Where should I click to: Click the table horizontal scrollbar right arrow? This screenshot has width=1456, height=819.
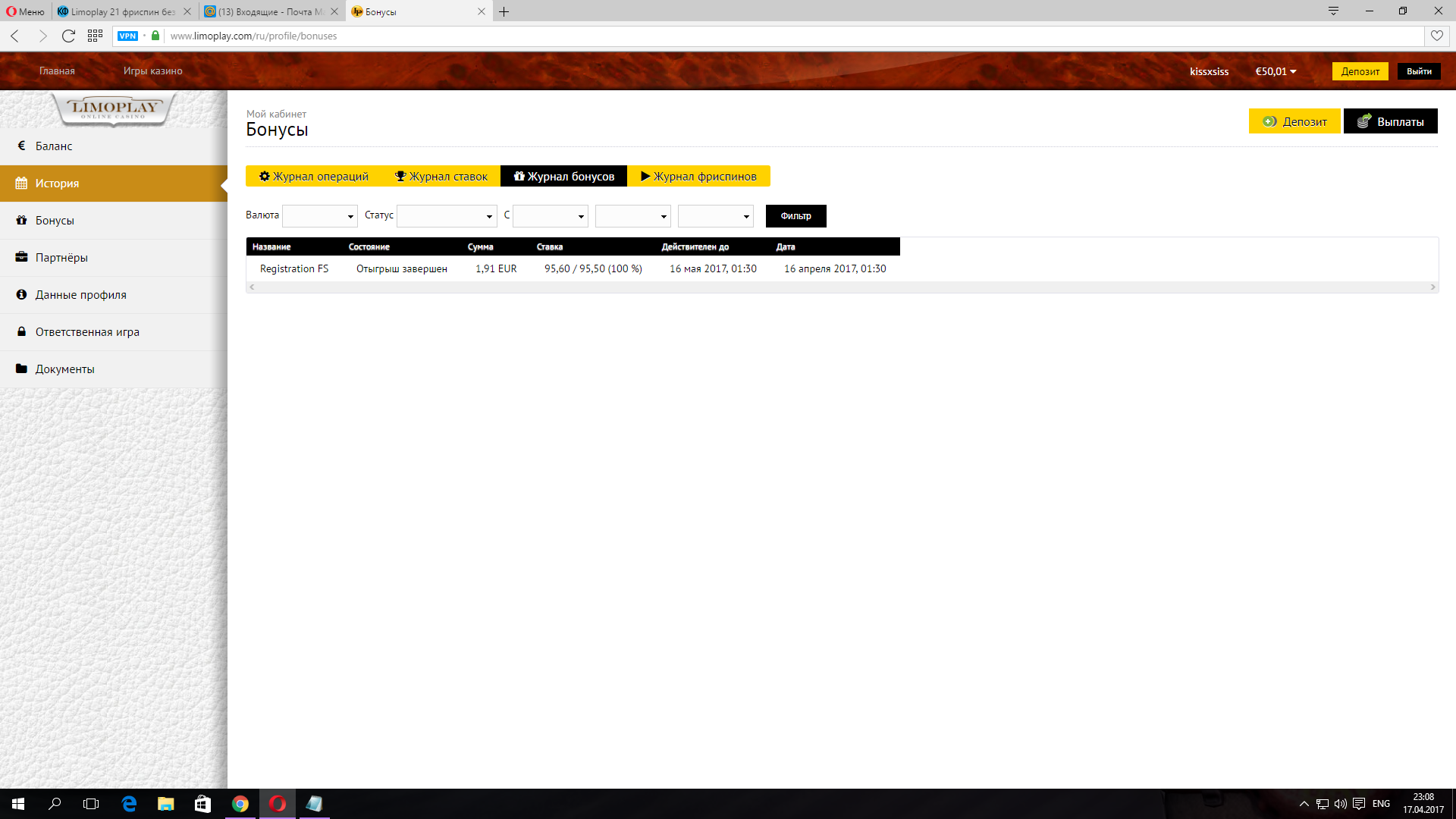1432,287
